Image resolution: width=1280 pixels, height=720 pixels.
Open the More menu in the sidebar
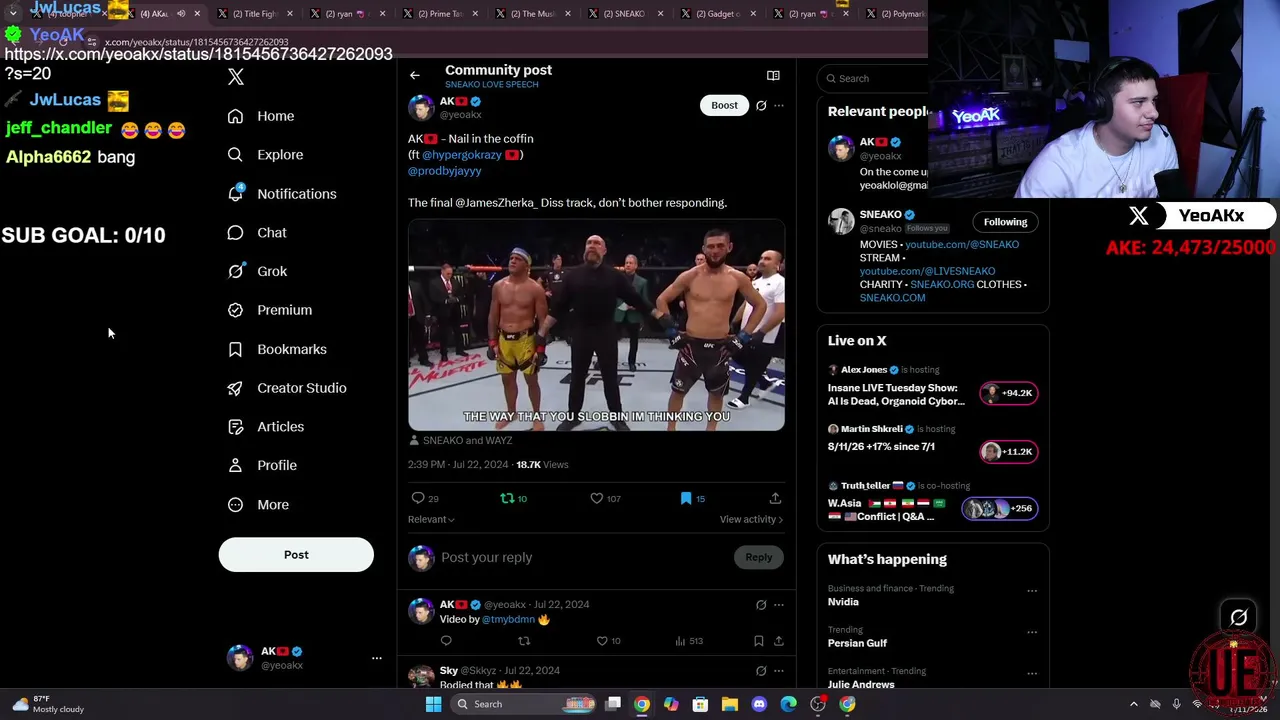[258, 505]
